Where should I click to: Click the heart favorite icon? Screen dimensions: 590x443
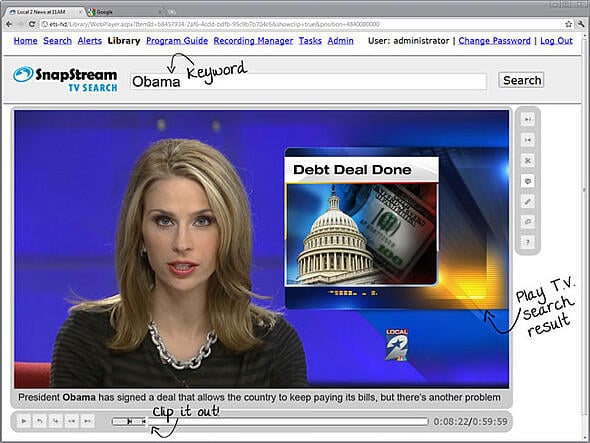point(528,181)
